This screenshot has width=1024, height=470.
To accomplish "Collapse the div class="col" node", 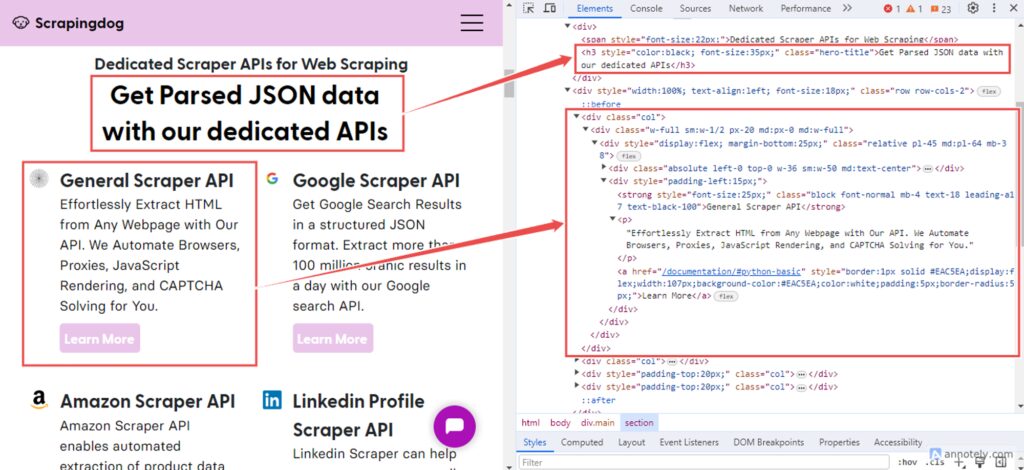I will (x=577, y=117).
